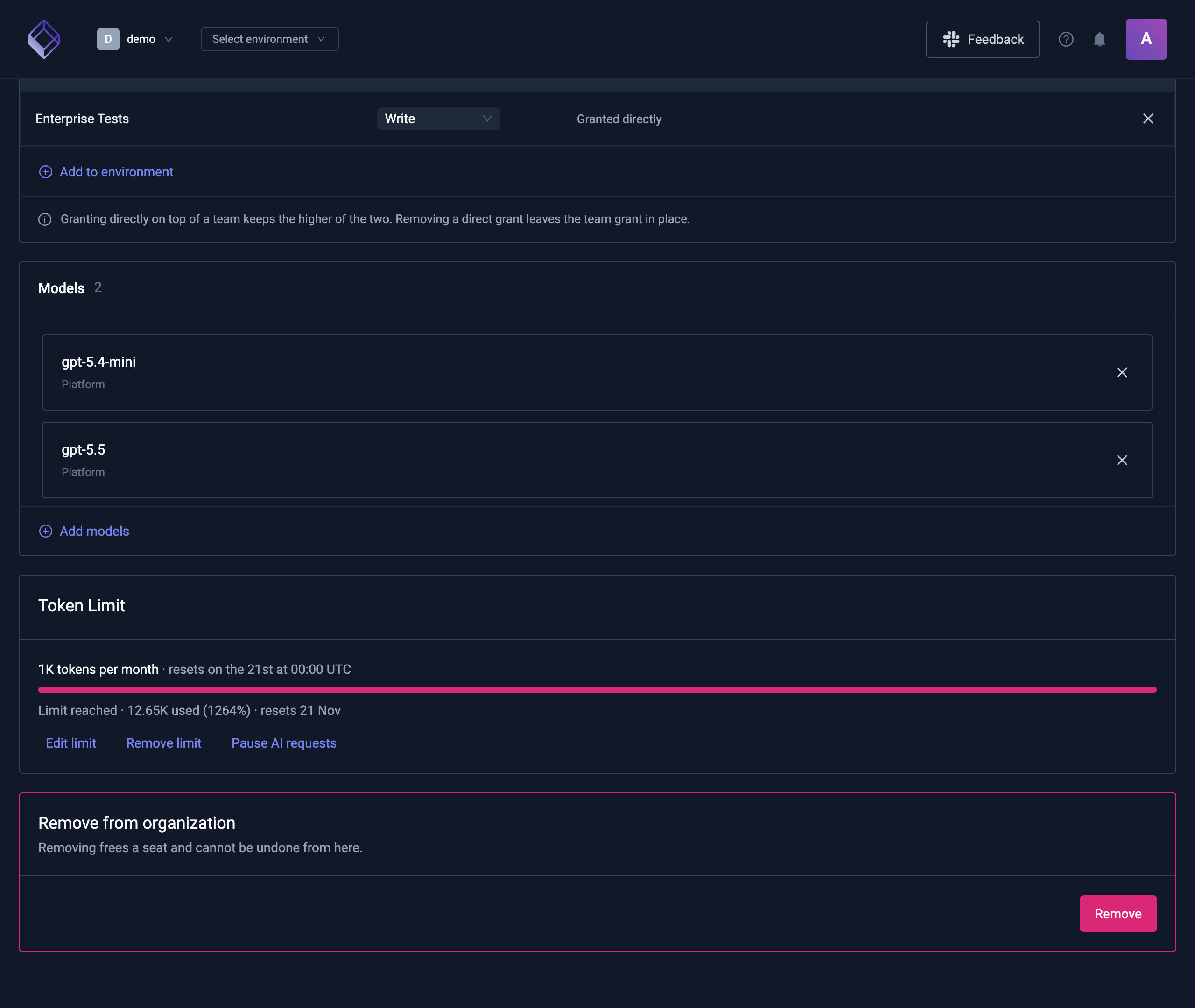Click Edit limit

71,743
